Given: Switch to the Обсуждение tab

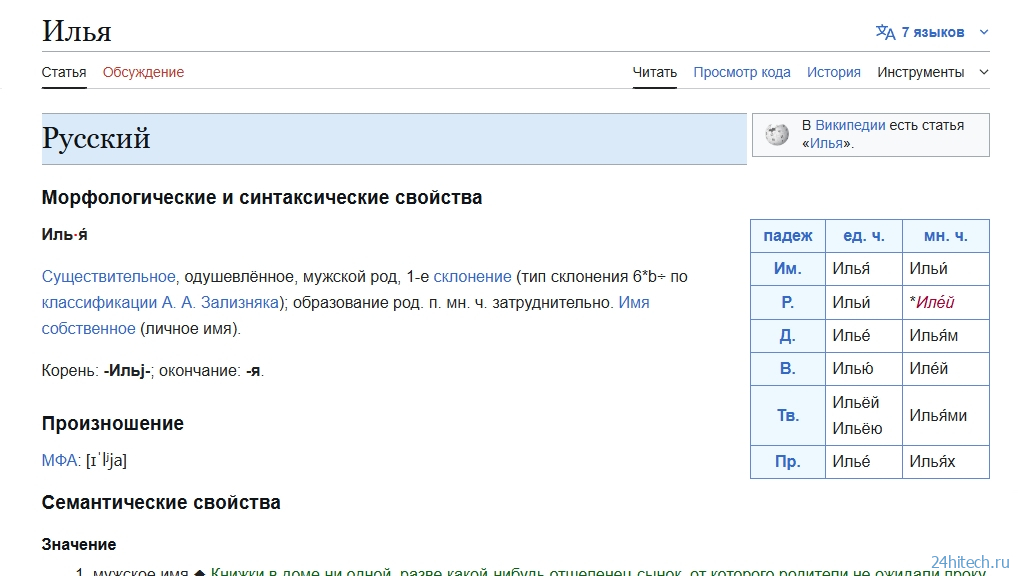Looking at the screenshot, I should pos(143,72).
